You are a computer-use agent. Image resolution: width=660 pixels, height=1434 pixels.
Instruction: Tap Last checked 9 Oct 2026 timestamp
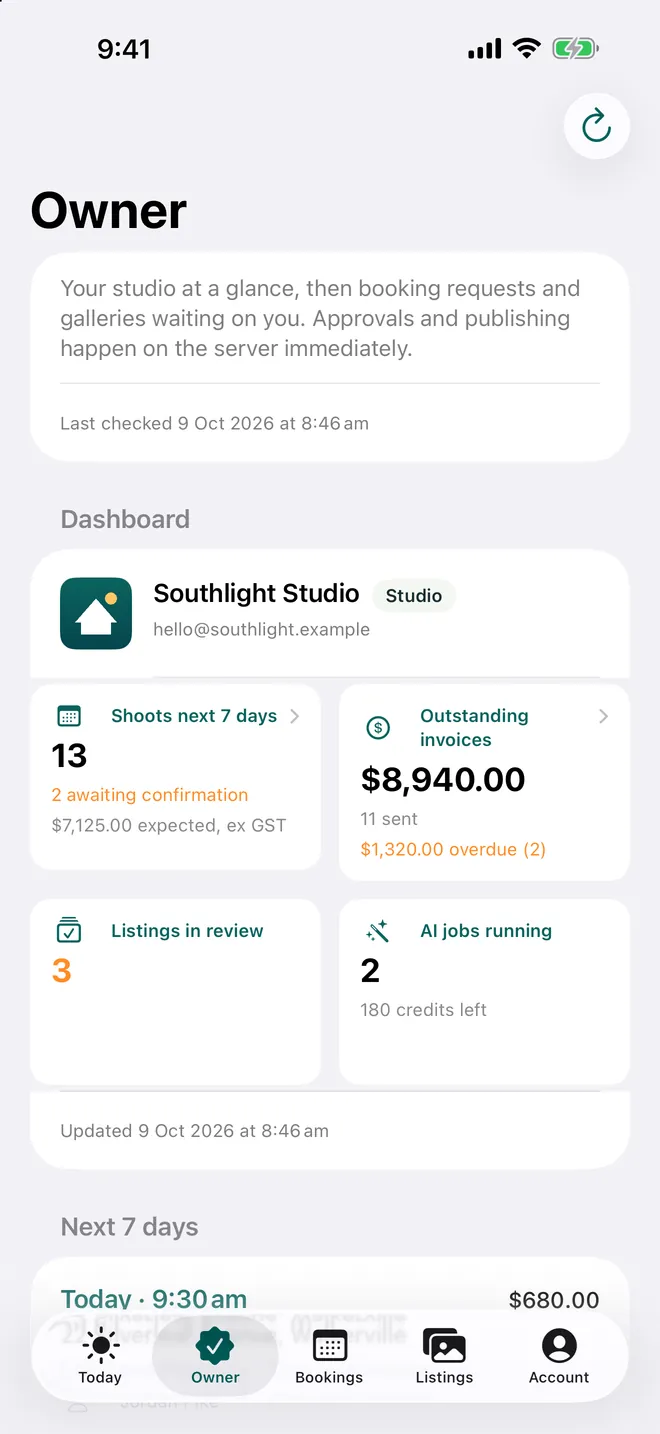pyautogui.click(x=214, y=424)
